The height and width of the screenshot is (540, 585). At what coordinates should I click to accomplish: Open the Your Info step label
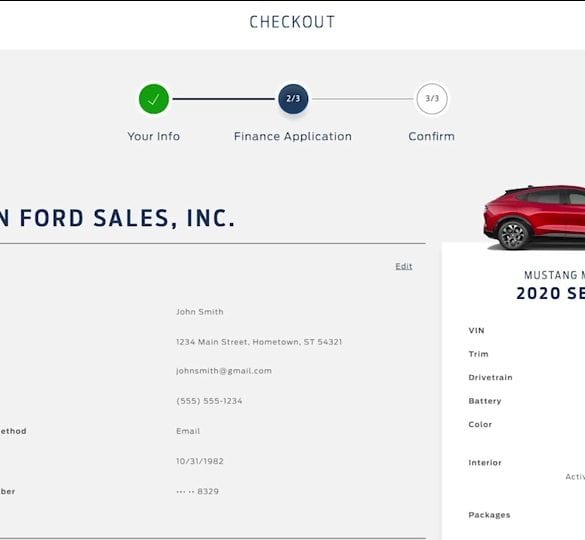tap(154, 136)
